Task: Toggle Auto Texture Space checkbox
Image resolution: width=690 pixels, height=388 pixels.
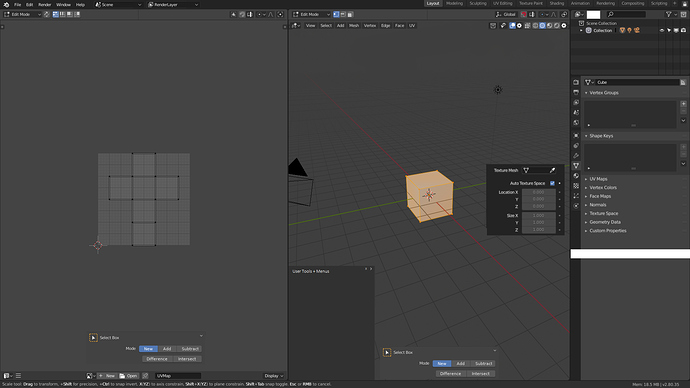Action: click(552, 183)
